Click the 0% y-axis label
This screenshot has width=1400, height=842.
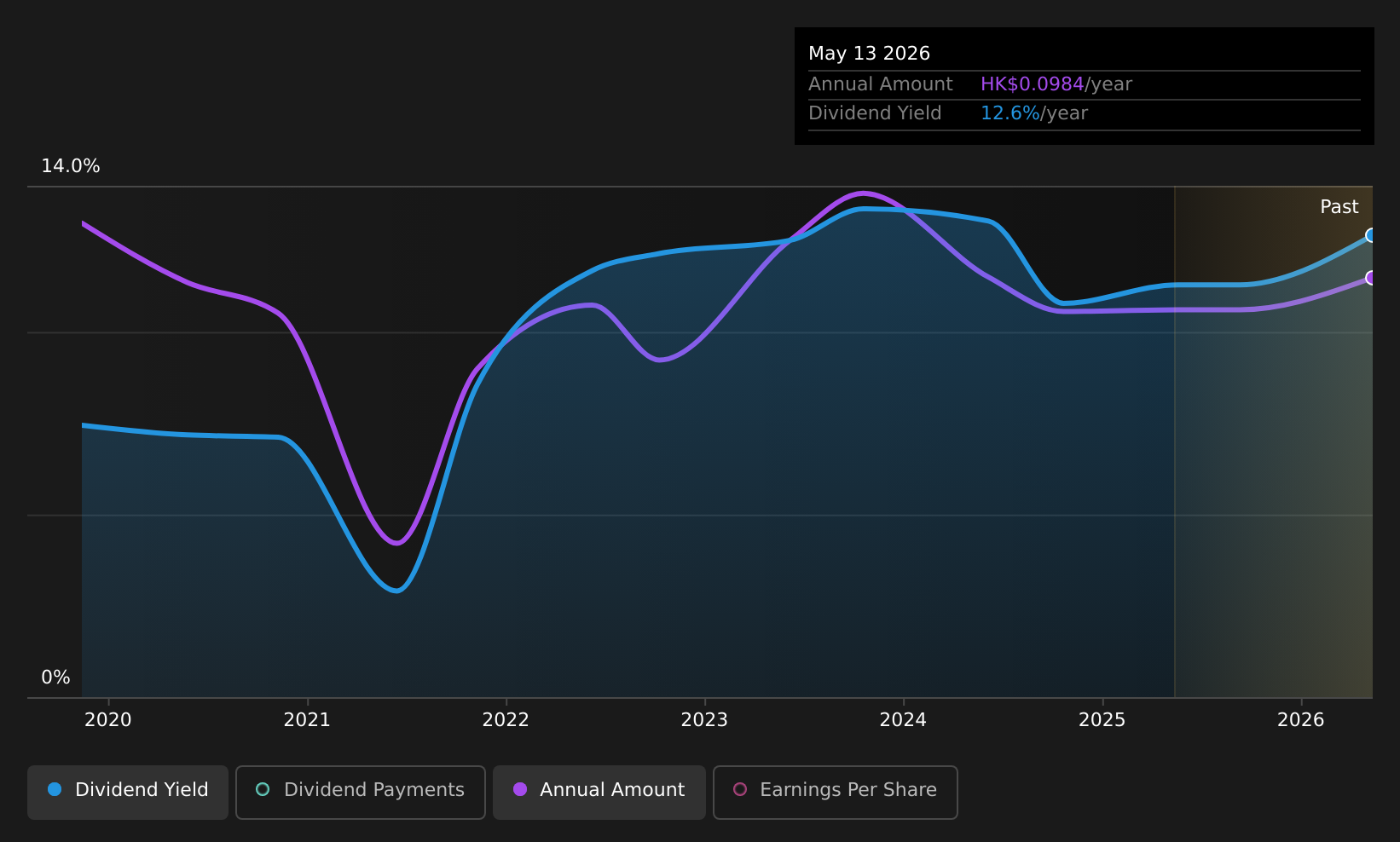(55, 678)
